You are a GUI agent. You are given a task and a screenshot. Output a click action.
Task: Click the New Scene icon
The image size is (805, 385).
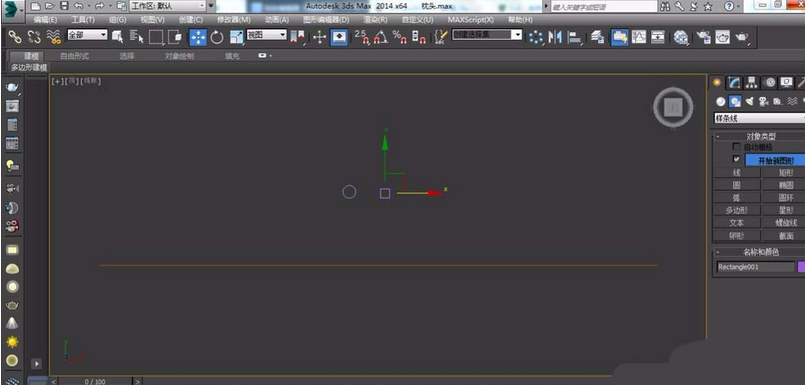(35, 6)
